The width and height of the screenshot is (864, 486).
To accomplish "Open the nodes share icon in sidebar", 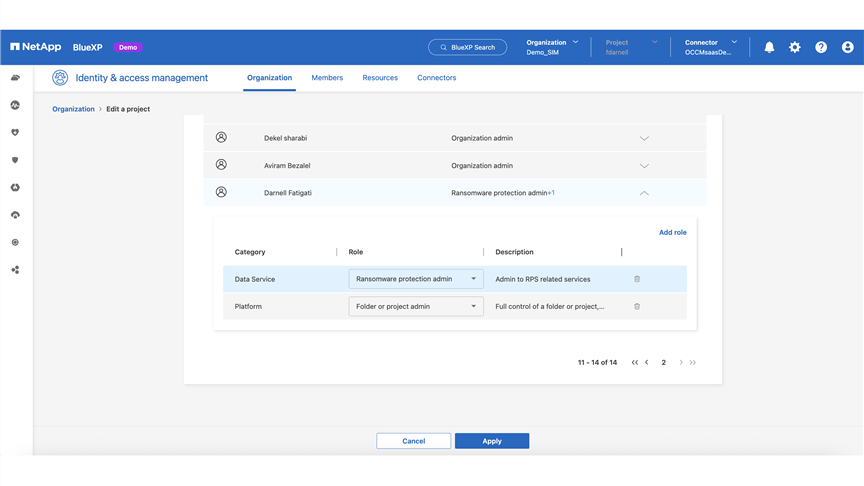I will 15,270.
